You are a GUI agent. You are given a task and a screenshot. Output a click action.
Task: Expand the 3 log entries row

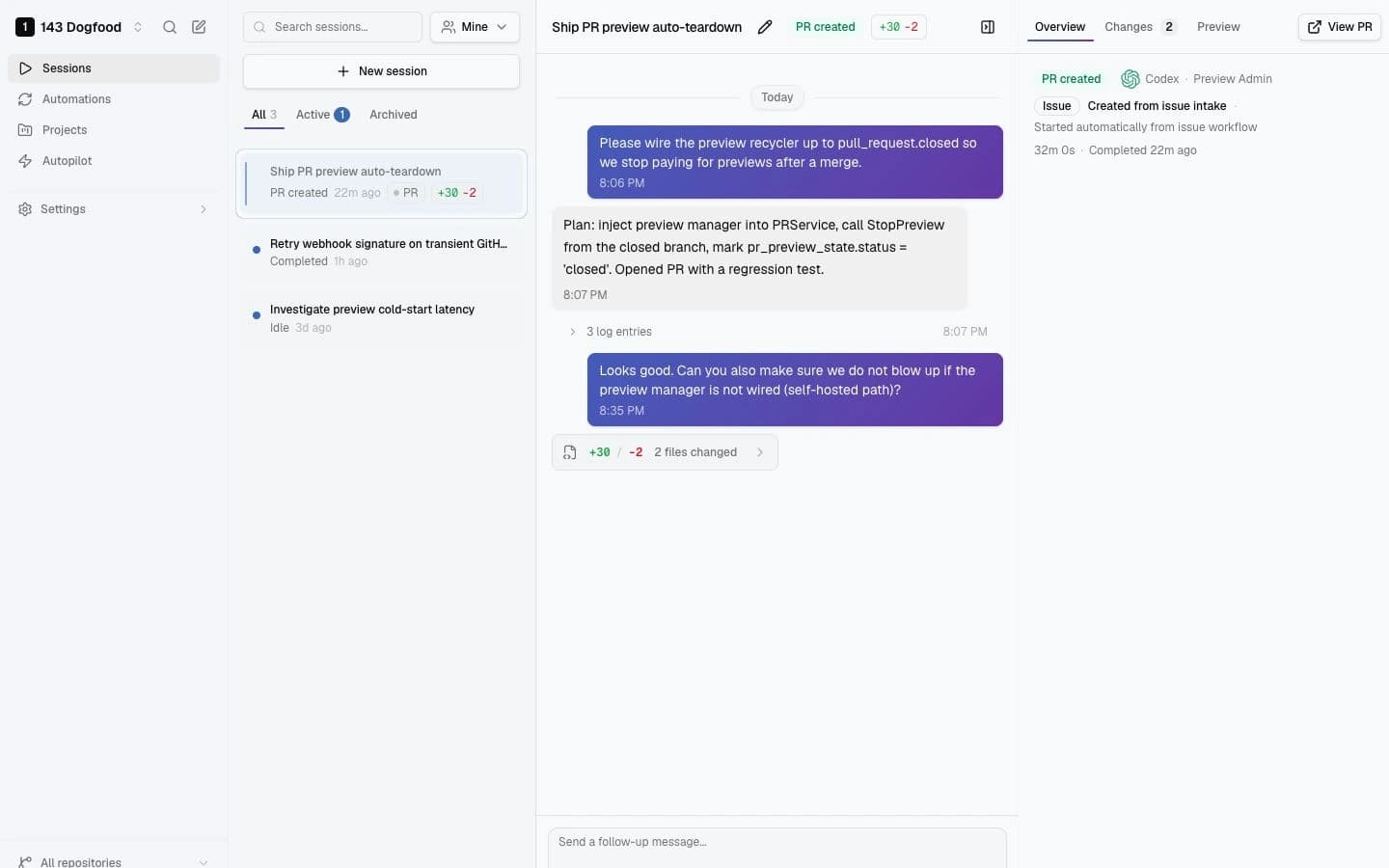[776, 332]
